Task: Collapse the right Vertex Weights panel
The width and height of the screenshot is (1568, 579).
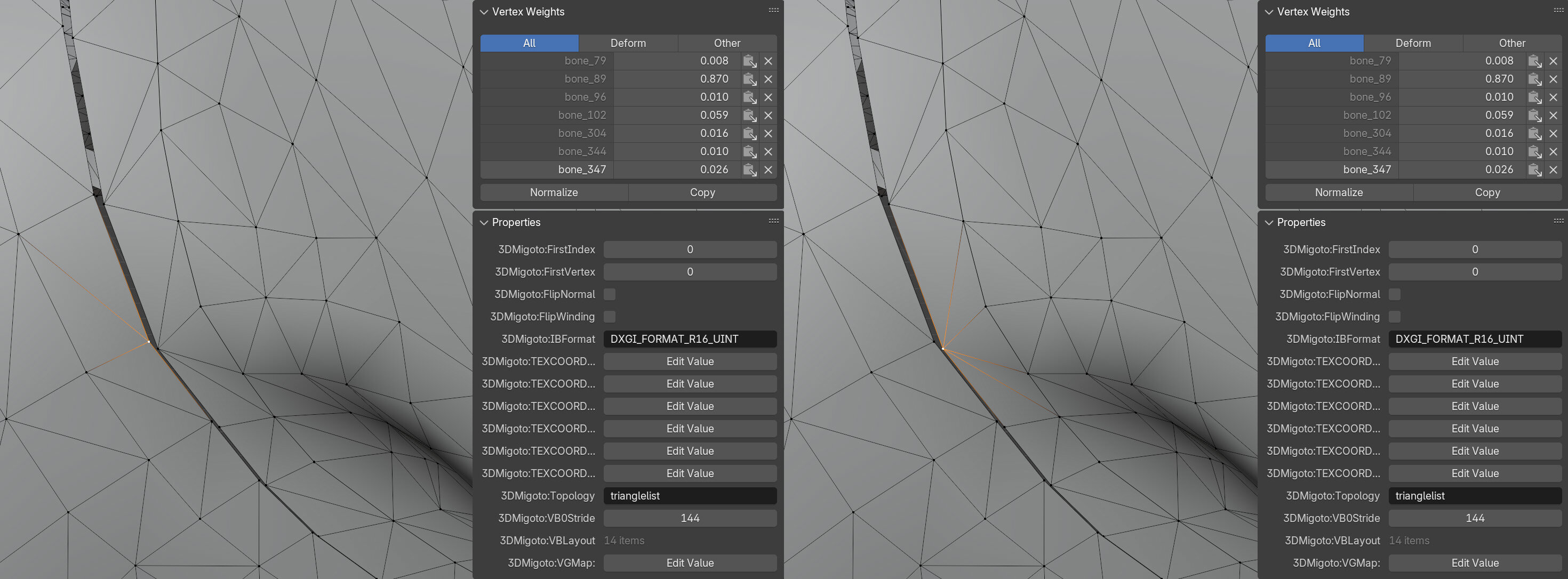Action: tap(1269, 12)
